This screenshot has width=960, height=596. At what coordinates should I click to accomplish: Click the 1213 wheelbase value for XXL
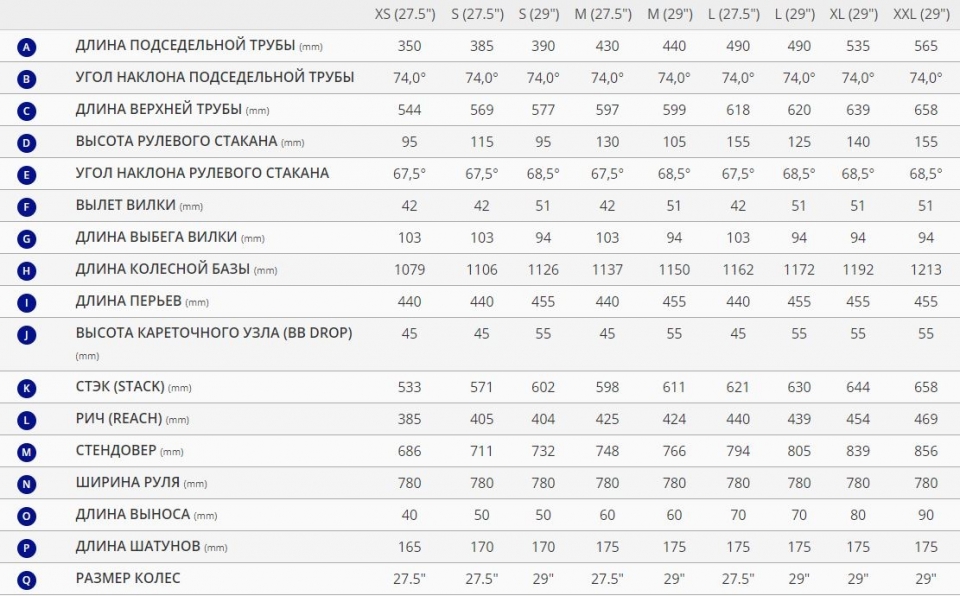pyautogui.click(x=925, y=270)
